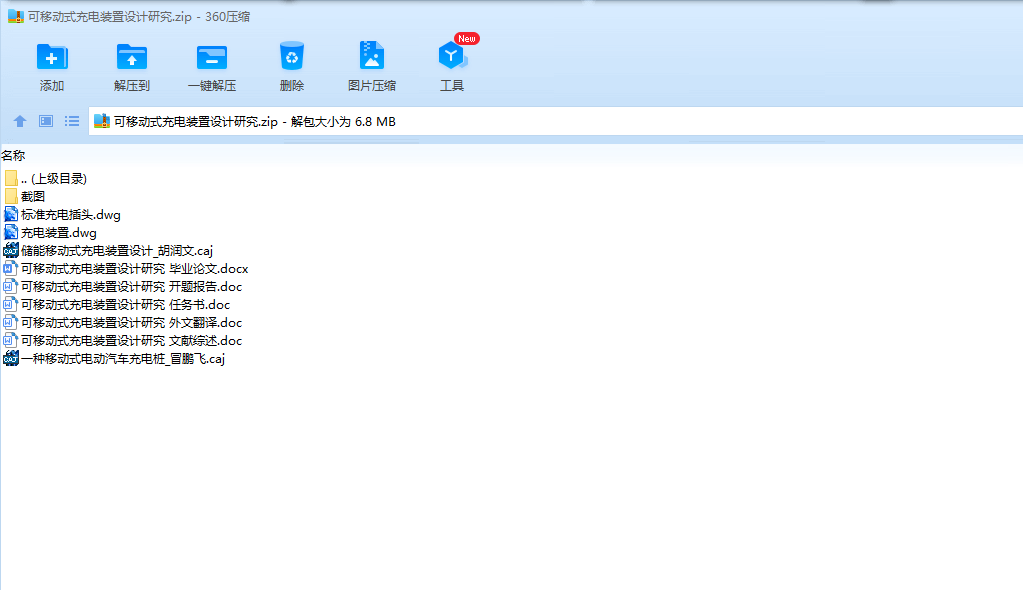This screenshot has width=1023, height=590.
Task: Click the 360压缩 app icon in title bar
Action: coord(16,16)
